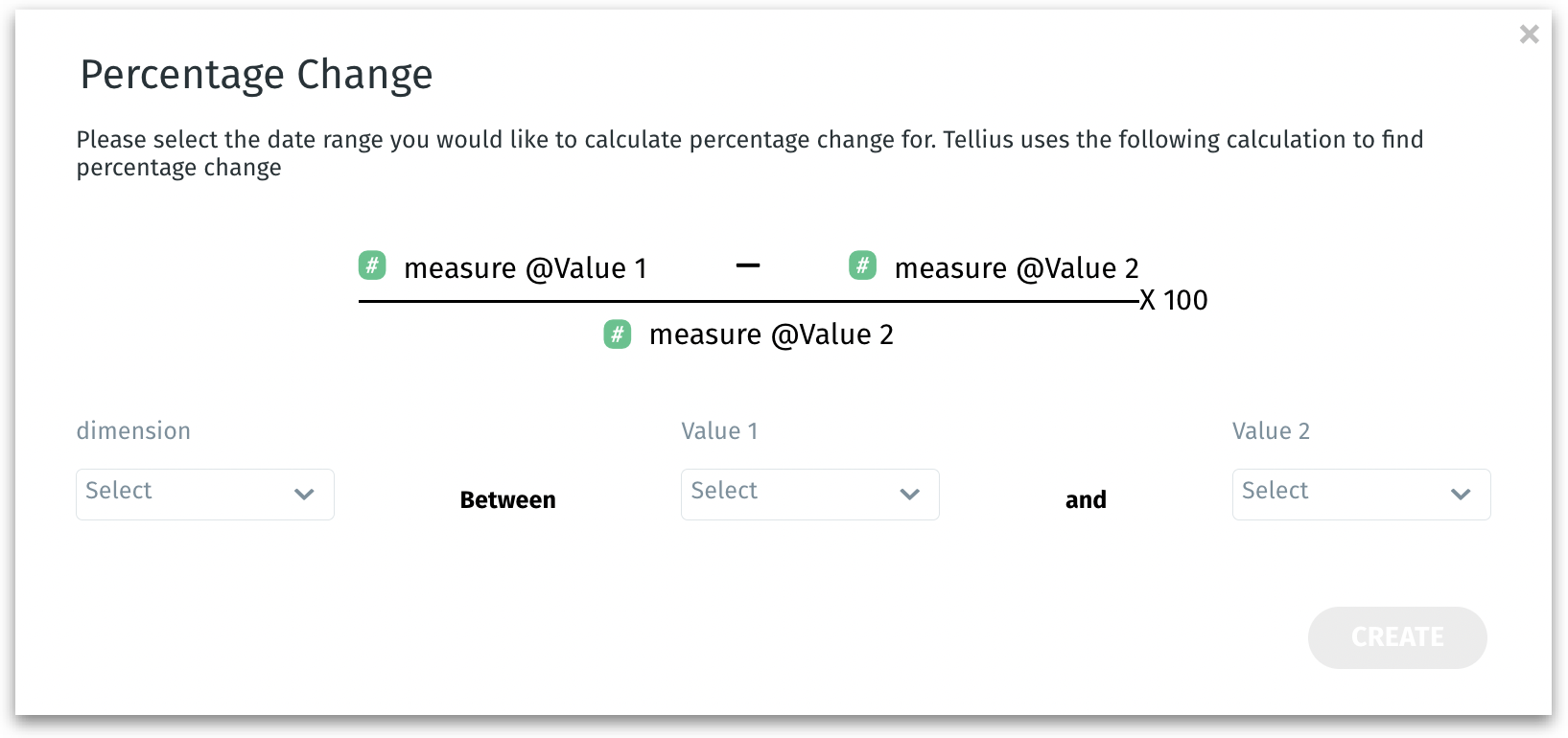Expand the dimension chevron arrow
The image size is (1568, 738).
[x=304, y=495]
